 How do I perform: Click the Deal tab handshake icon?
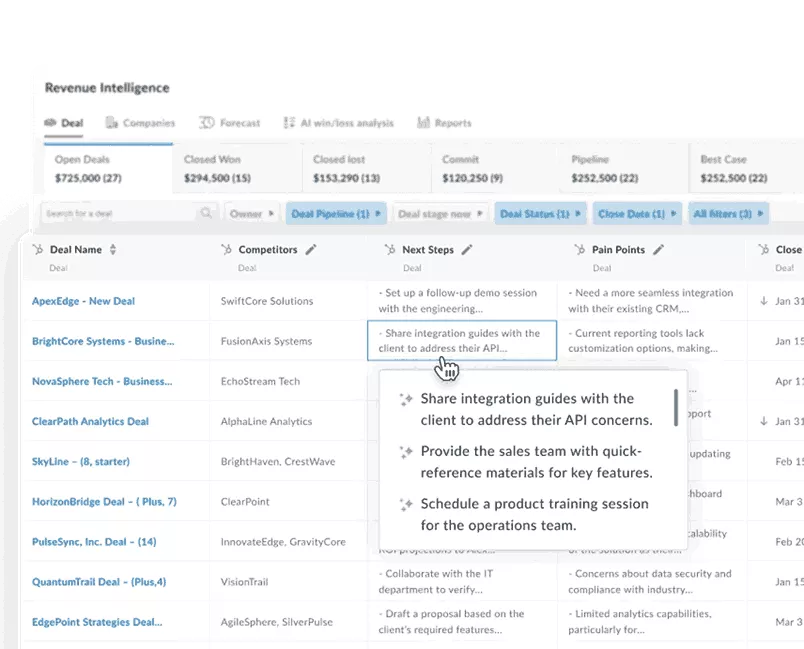pos(50,123)
